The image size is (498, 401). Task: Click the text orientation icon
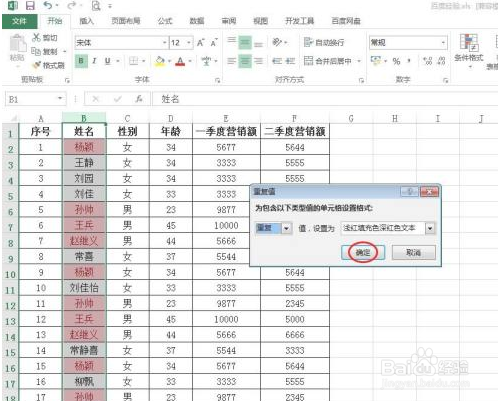click(277, 42)
